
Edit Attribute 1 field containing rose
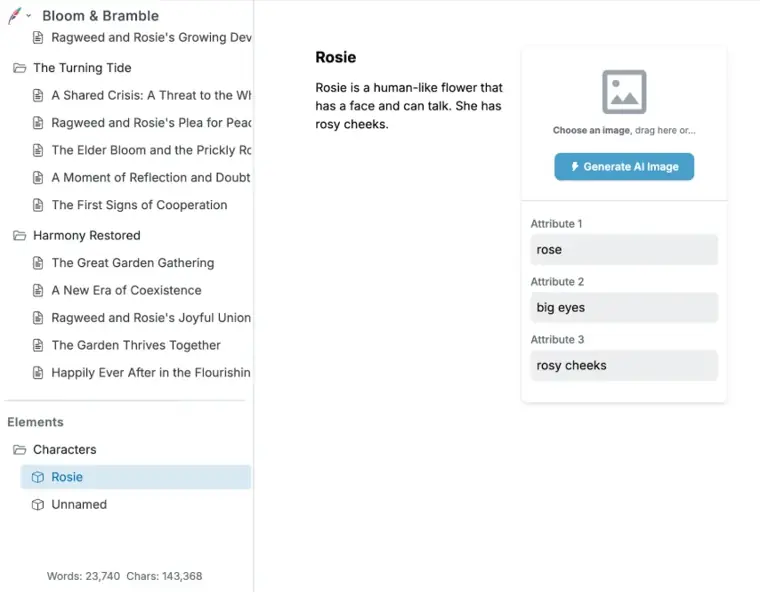tap(624, 250)
